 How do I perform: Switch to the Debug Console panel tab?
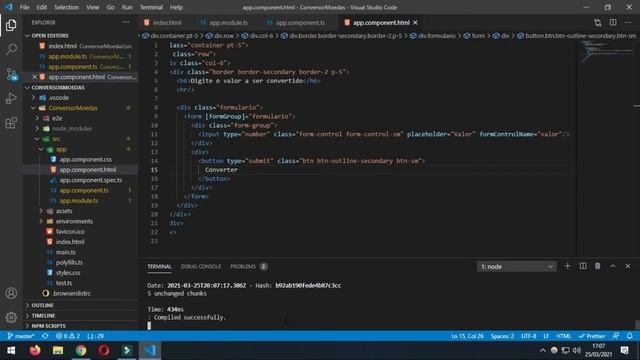click(x=201, y=266)
